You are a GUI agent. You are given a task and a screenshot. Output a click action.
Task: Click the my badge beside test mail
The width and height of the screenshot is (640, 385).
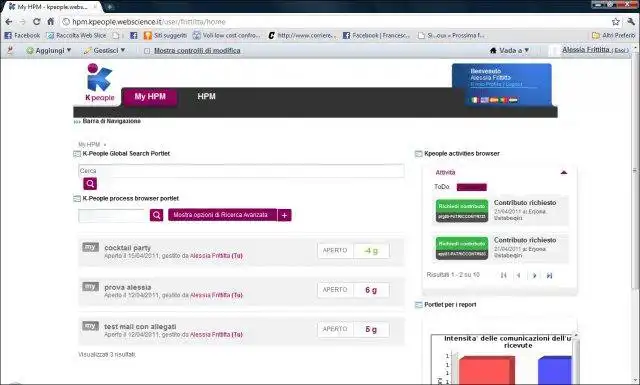pyautogui.click(x=90, y=326)
